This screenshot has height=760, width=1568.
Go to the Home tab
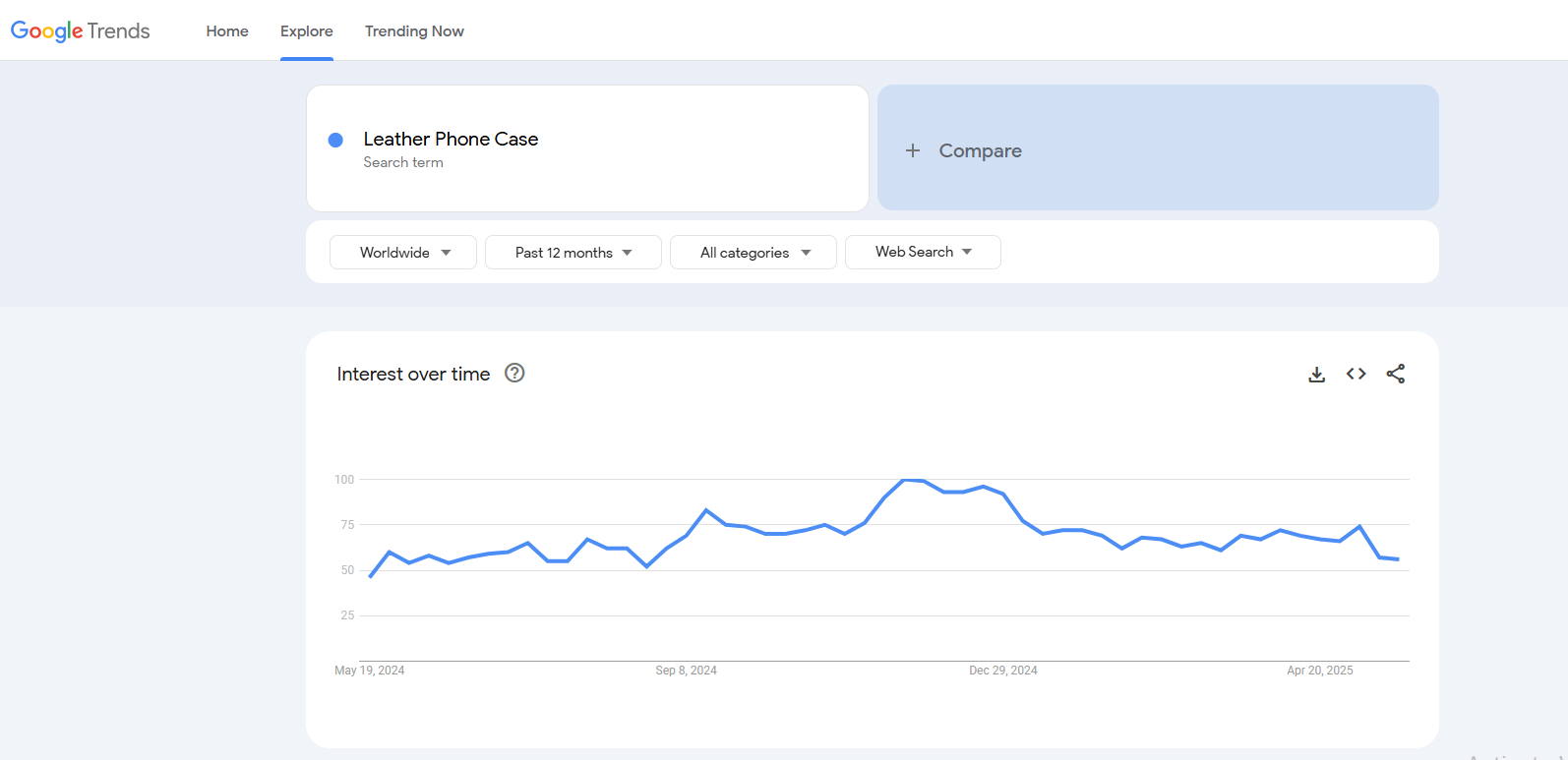(227, 31)
